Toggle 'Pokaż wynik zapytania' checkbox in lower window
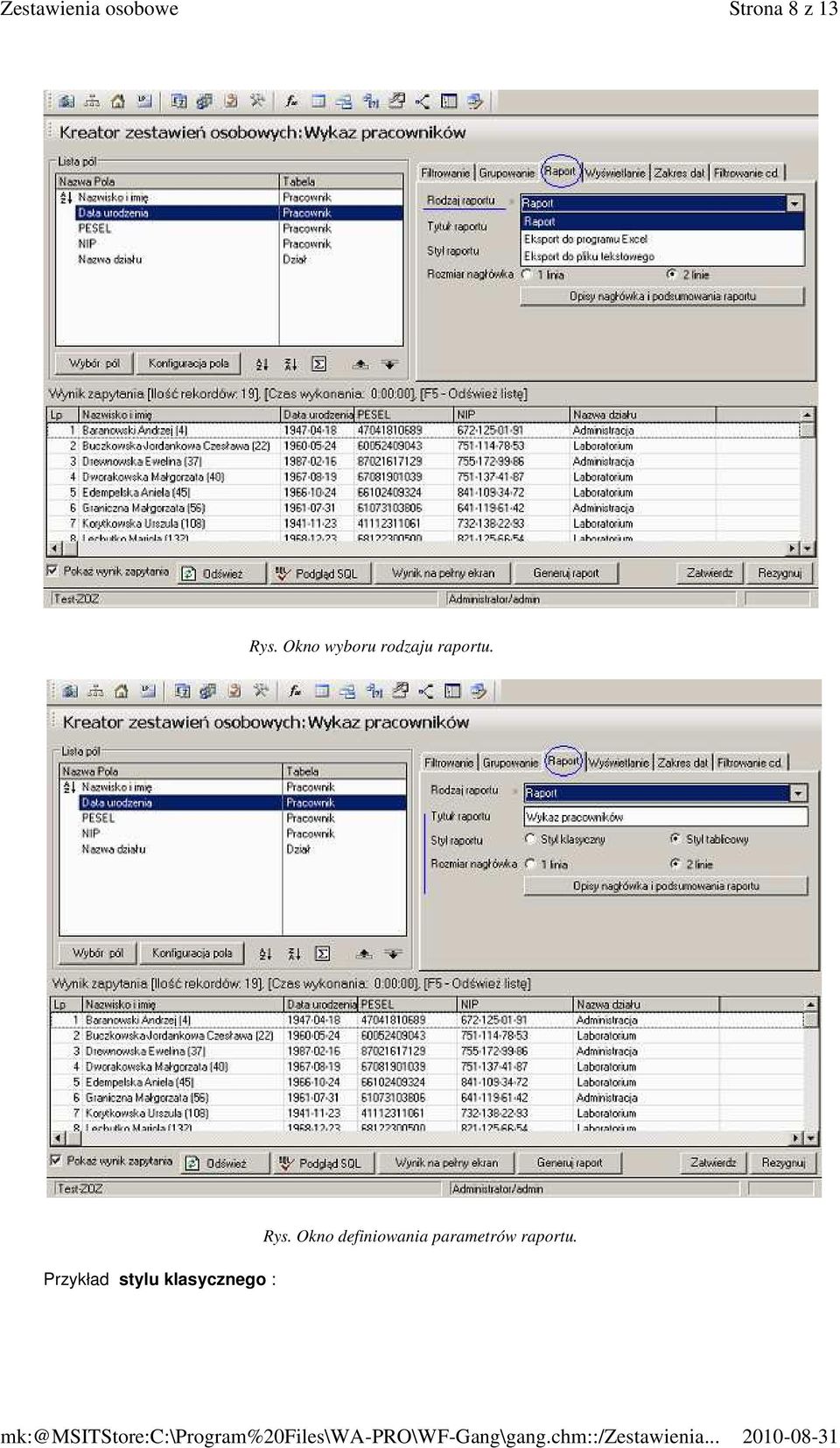Screen dimensions: 840x1448 [56, 1161]
